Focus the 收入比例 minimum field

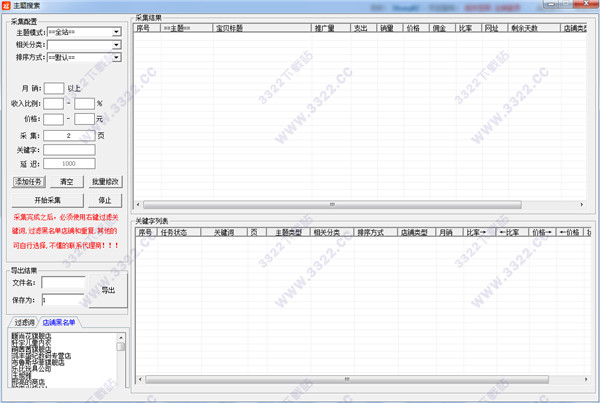click(x=54, y=104)
